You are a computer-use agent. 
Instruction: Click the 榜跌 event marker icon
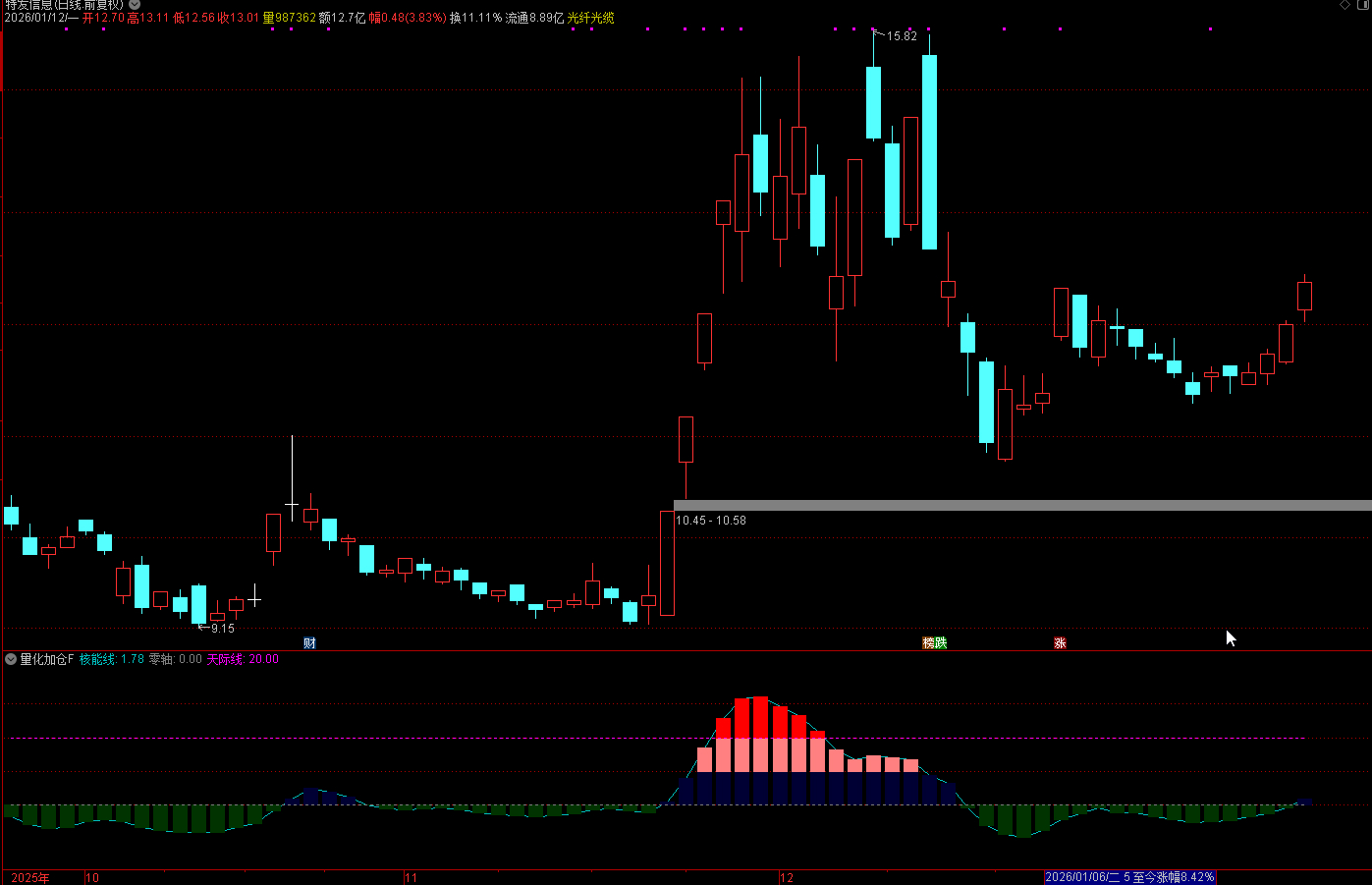(x=935, y=643)
